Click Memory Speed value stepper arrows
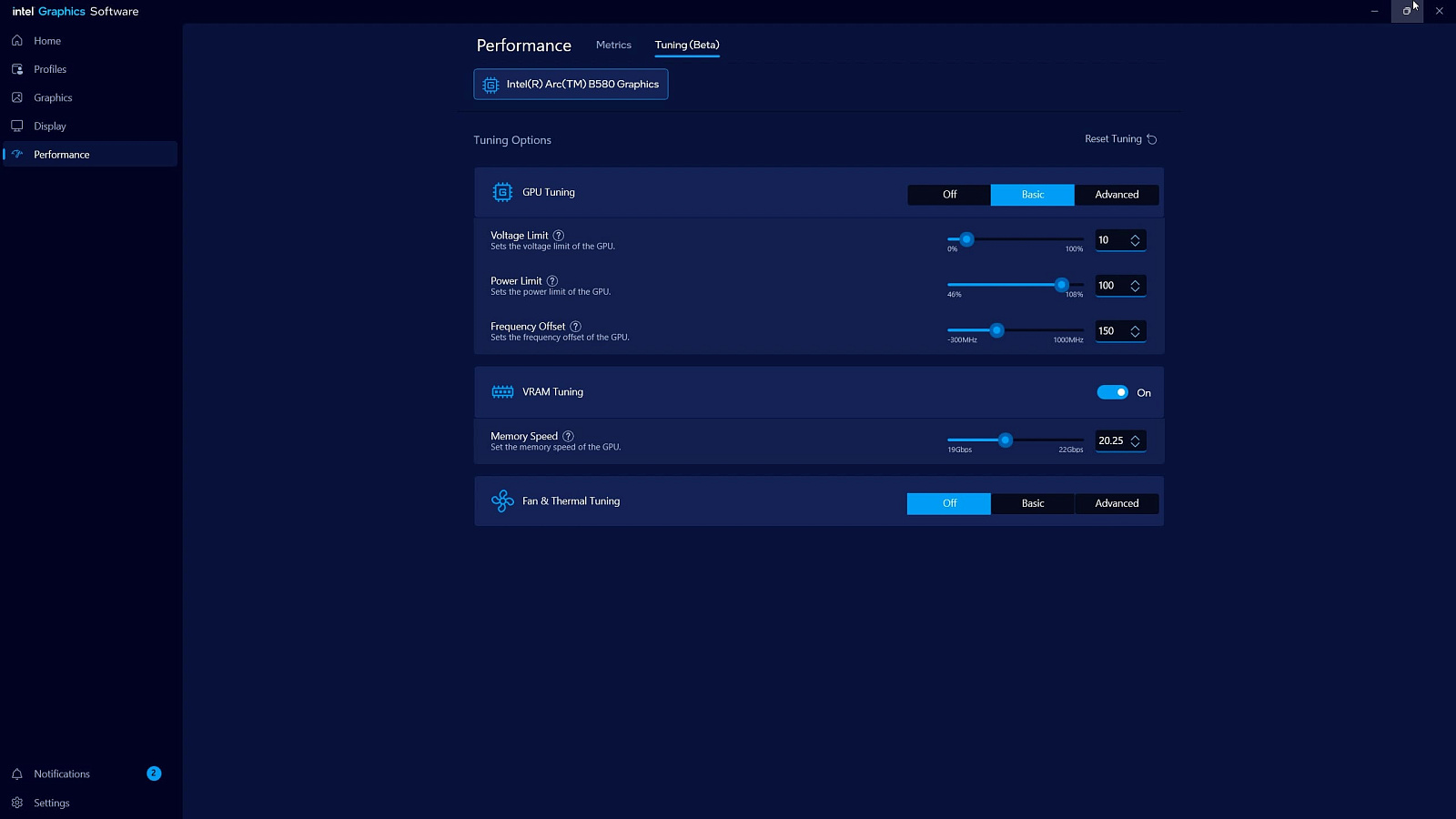 (1135, 441)
